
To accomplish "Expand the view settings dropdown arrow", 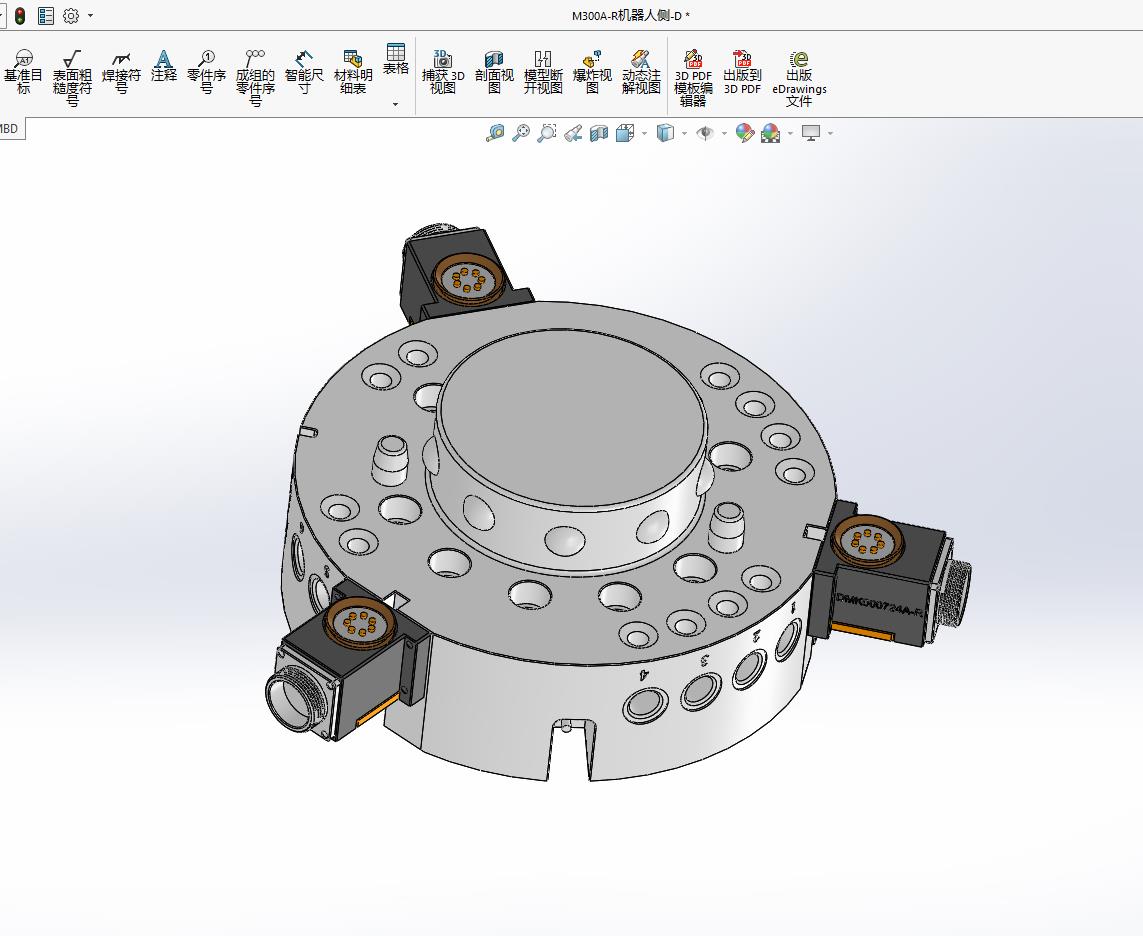I will point(831,133).
